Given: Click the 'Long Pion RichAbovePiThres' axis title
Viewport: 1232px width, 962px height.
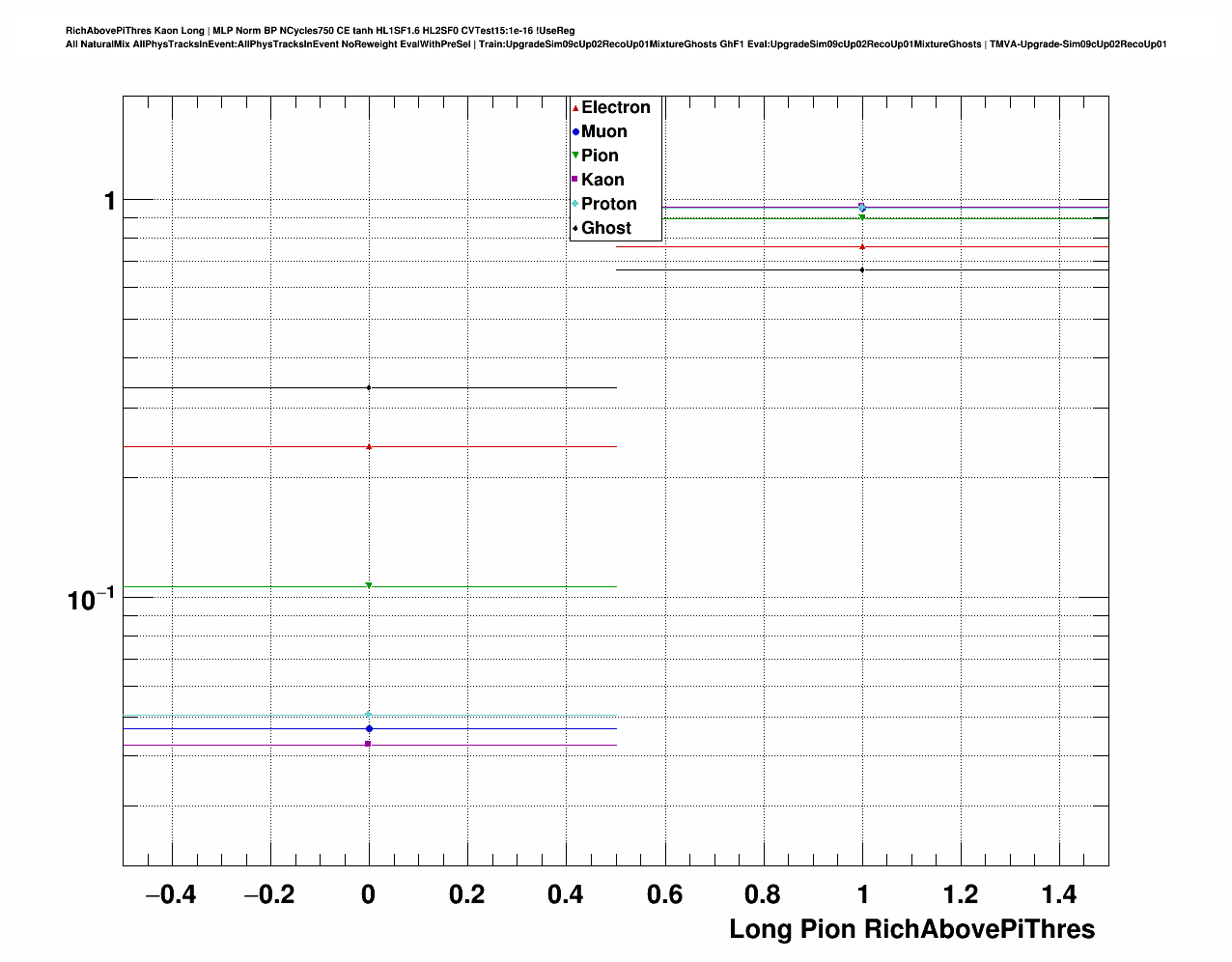Looking at the screenshot, I should click(x=911, y=929).
